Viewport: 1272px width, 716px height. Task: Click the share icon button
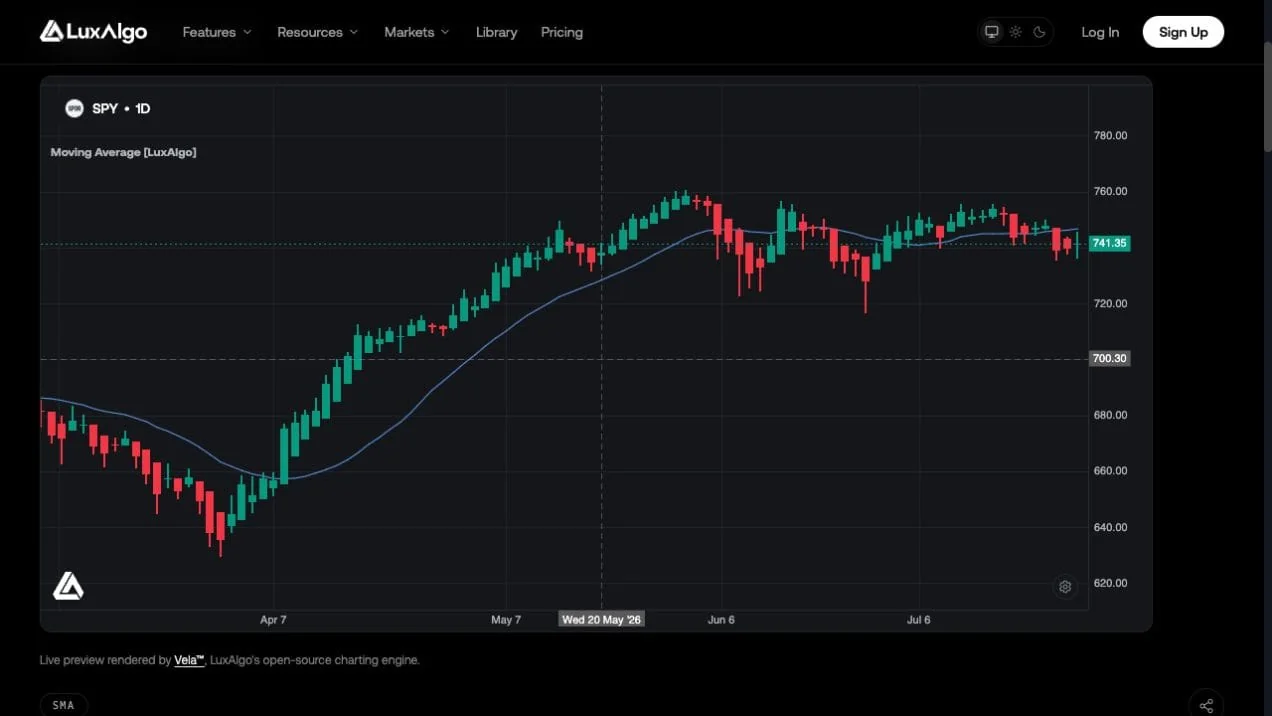[1206, 705]
